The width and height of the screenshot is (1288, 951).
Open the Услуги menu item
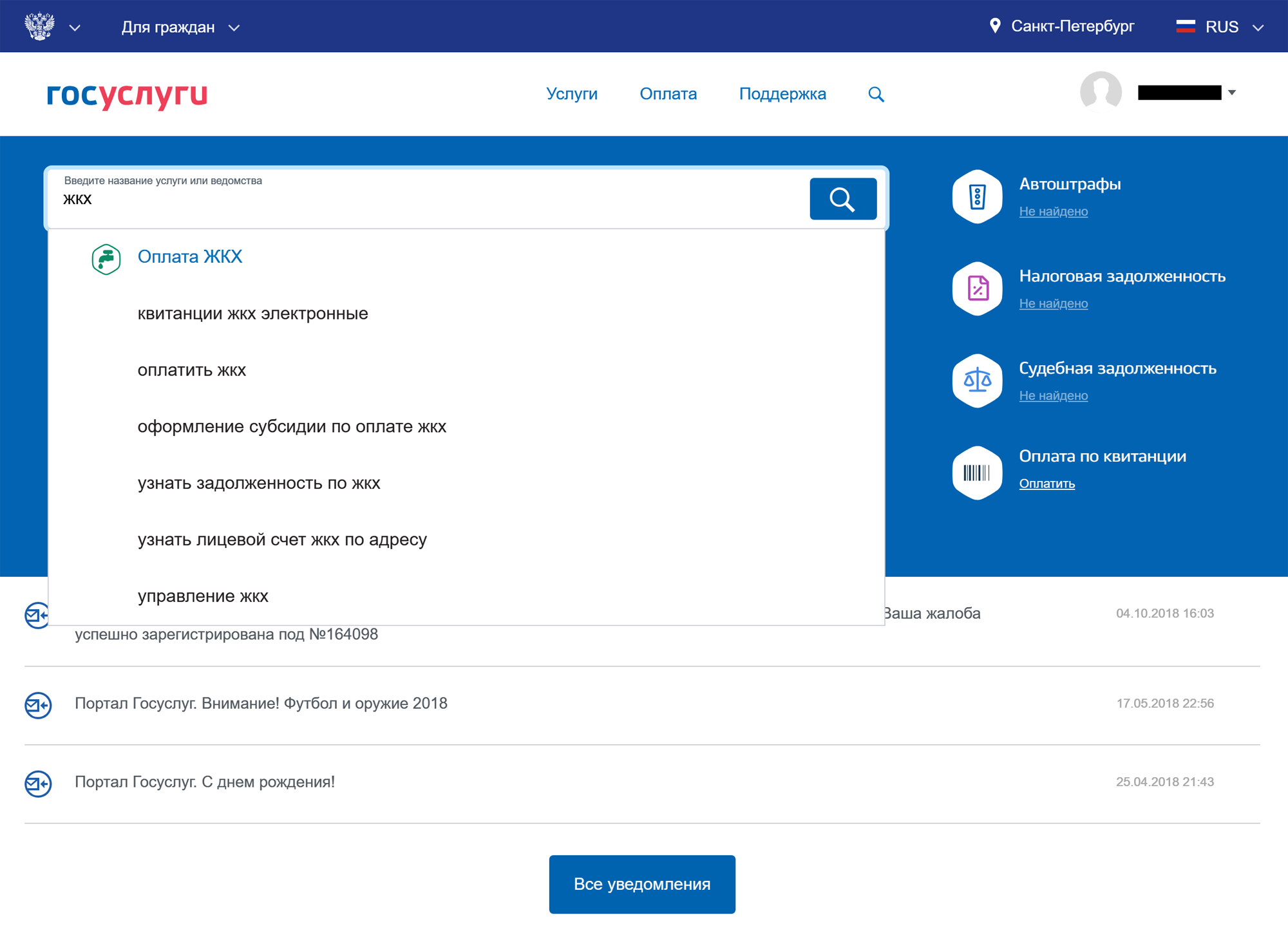[571, 93]
